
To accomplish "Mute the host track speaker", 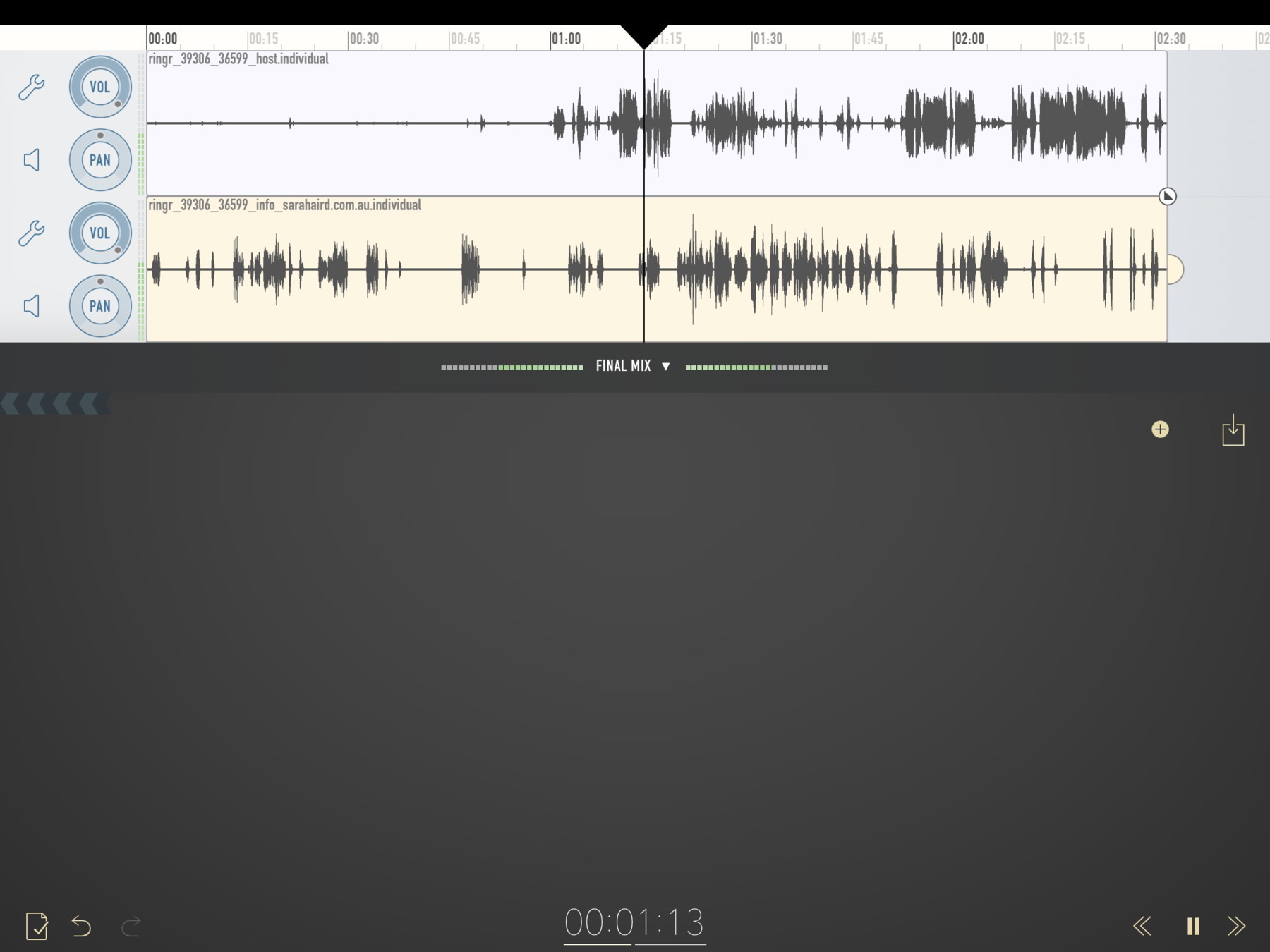I will (32, 160).
